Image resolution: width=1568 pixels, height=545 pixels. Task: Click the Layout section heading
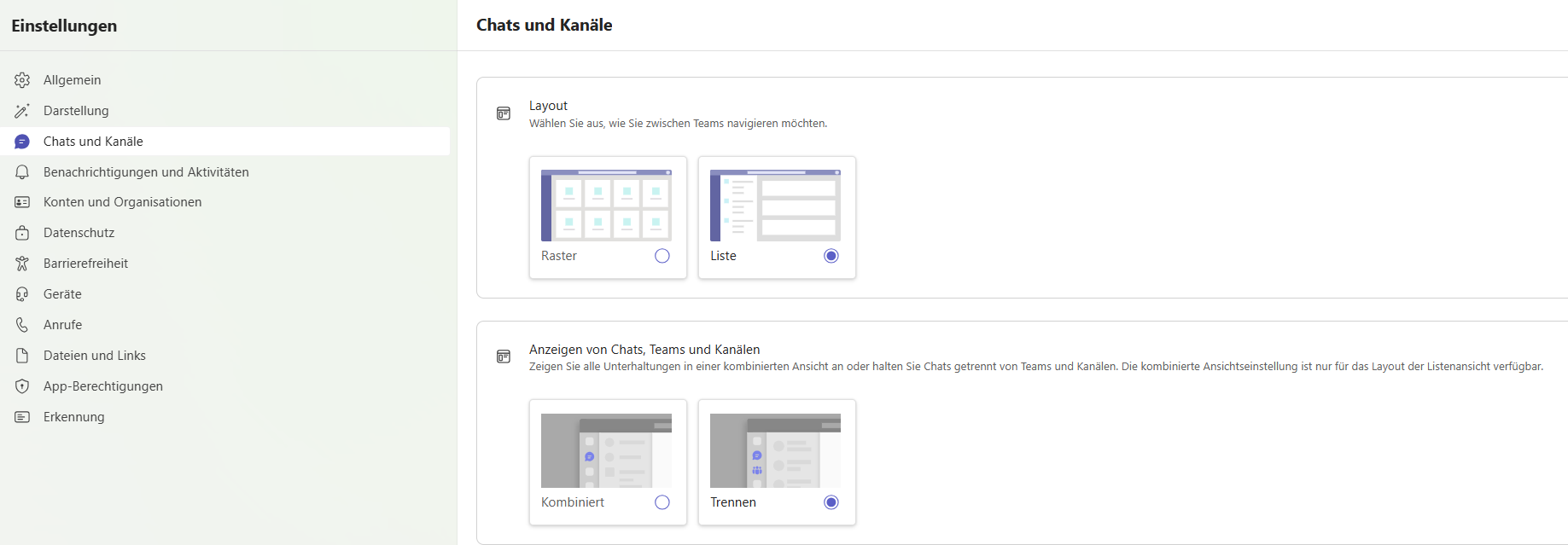pyautogui.click(x=548, y=106)
